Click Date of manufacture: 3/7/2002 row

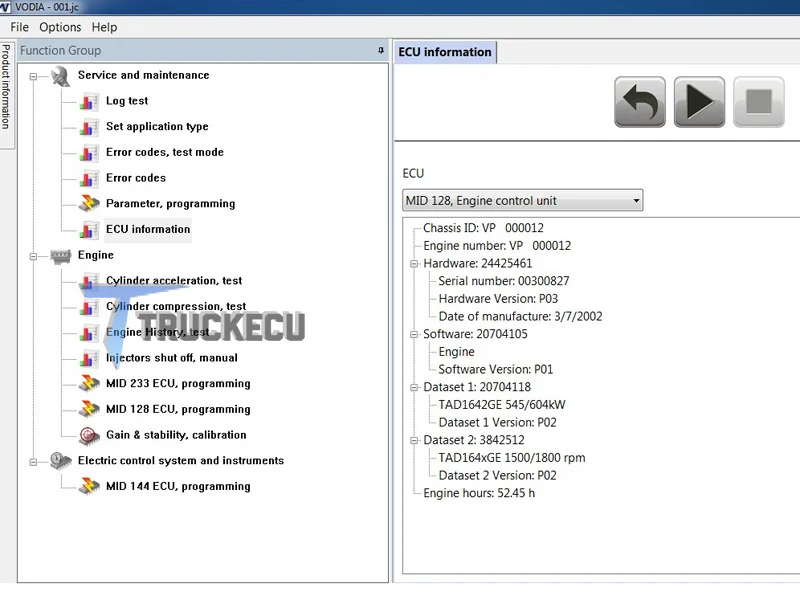(x=520, y=316)
